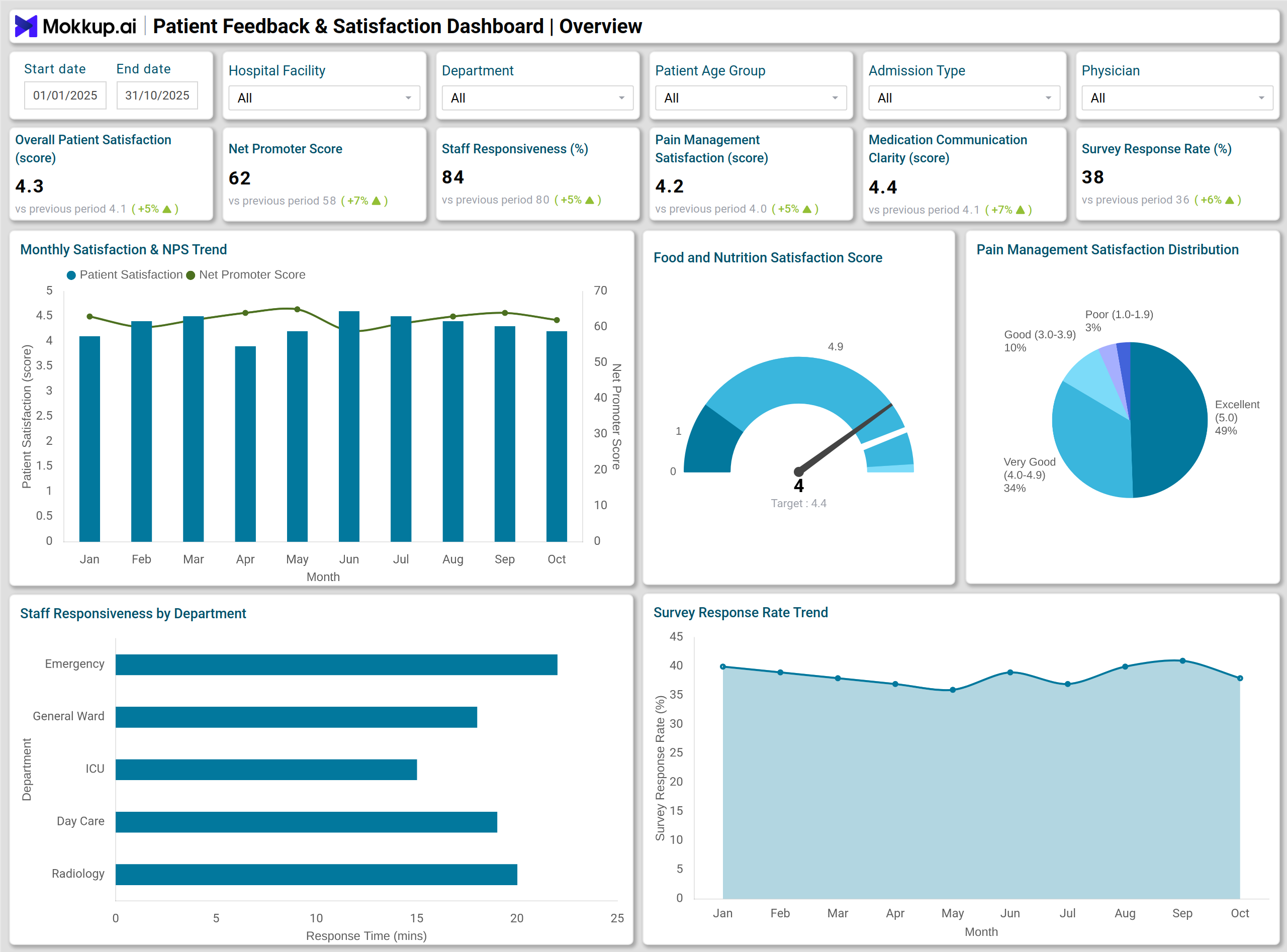This screenshot has width=1287, height=952.
Task: Click the Monthly Satisfaction & NPS Trend title
Action: (x=123, y=249)
